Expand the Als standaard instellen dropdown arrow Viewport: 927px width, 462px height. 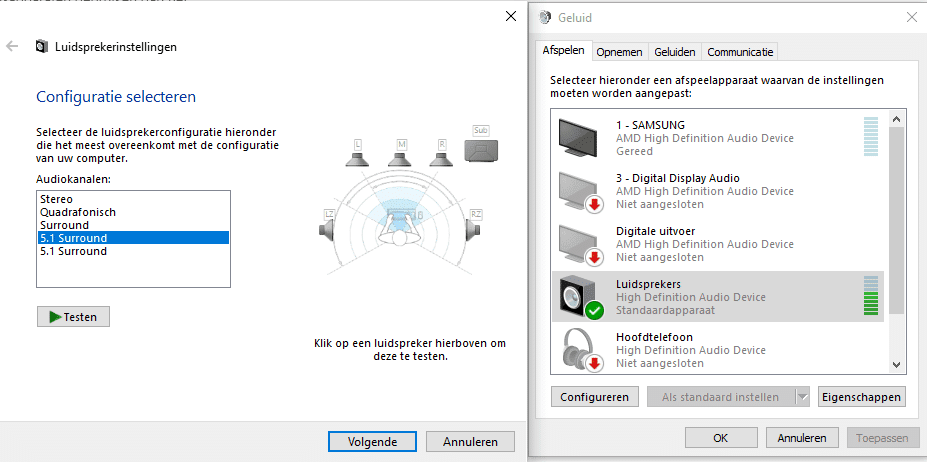(x=802, y=397)
